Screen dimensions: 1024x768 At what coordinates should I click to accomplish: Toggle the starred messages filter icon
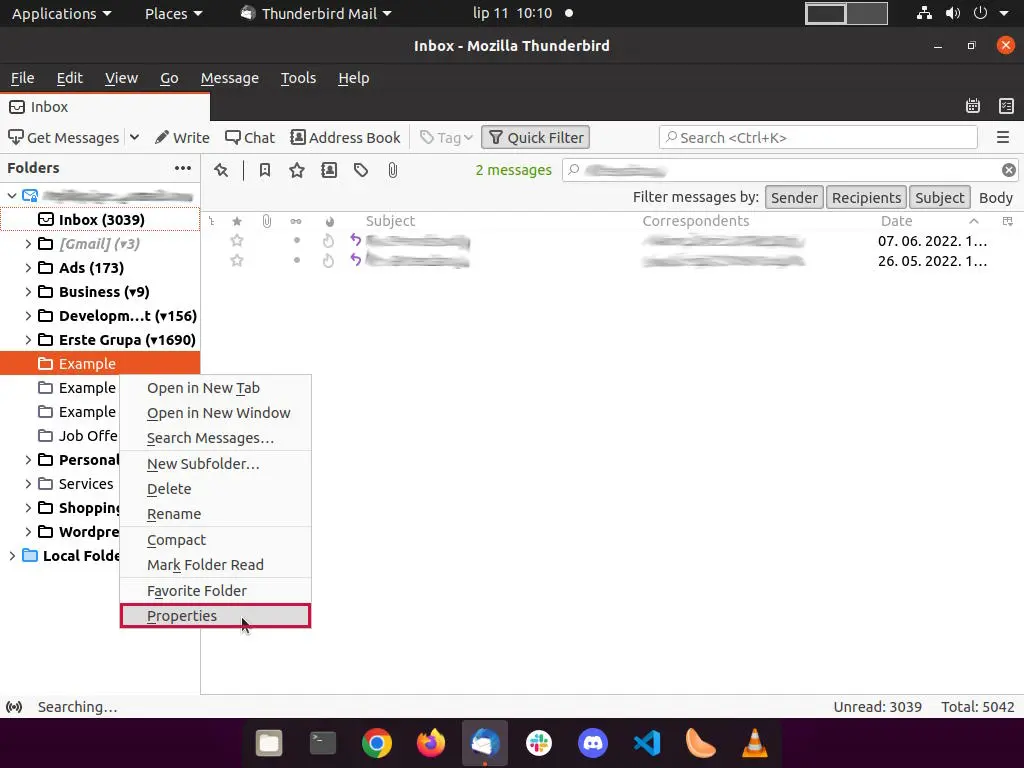[x=297, y=170]
